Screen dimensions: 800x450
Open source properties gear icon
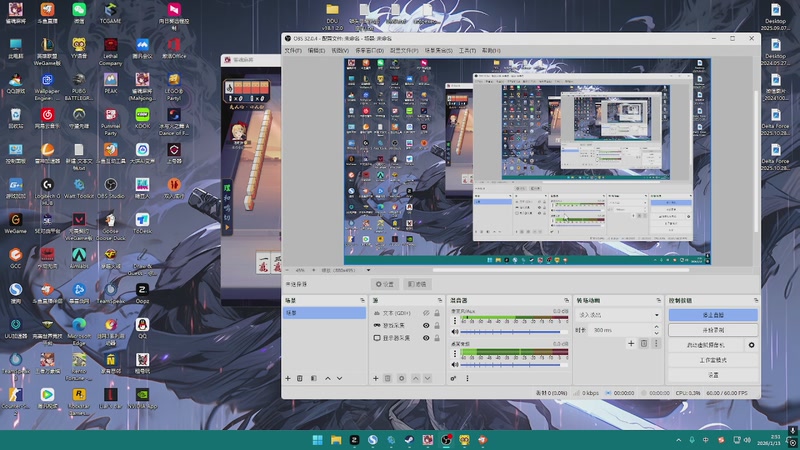[401, 378]
